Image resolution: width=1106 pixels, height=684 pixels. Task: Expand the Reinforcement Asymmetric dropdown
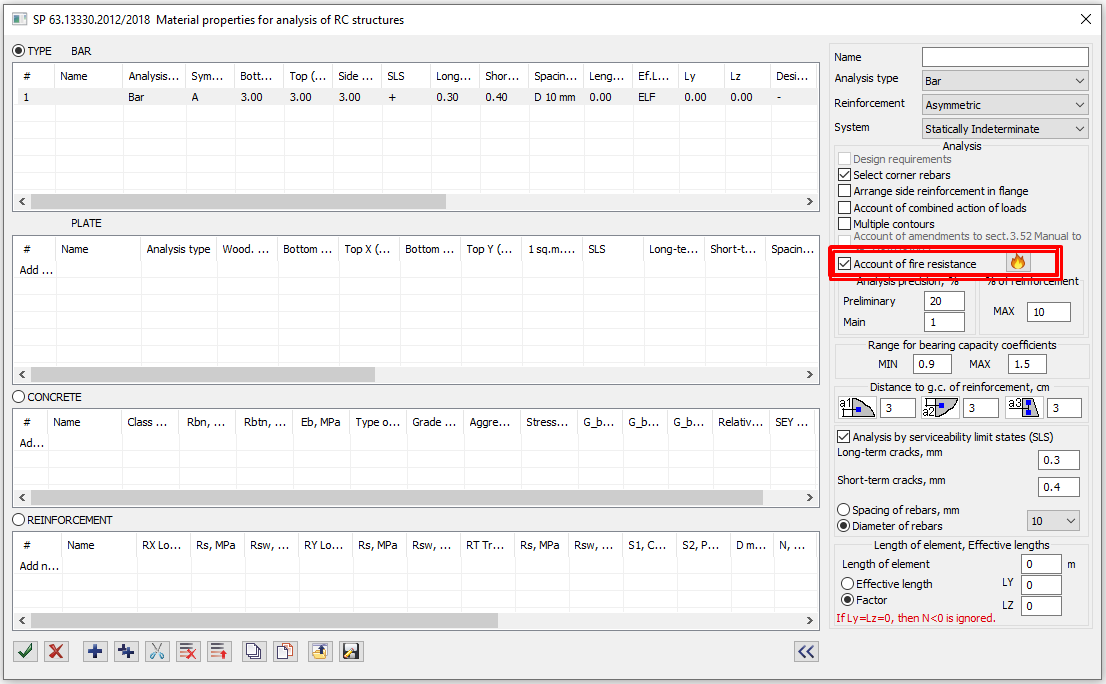(x=1005, y=104)
